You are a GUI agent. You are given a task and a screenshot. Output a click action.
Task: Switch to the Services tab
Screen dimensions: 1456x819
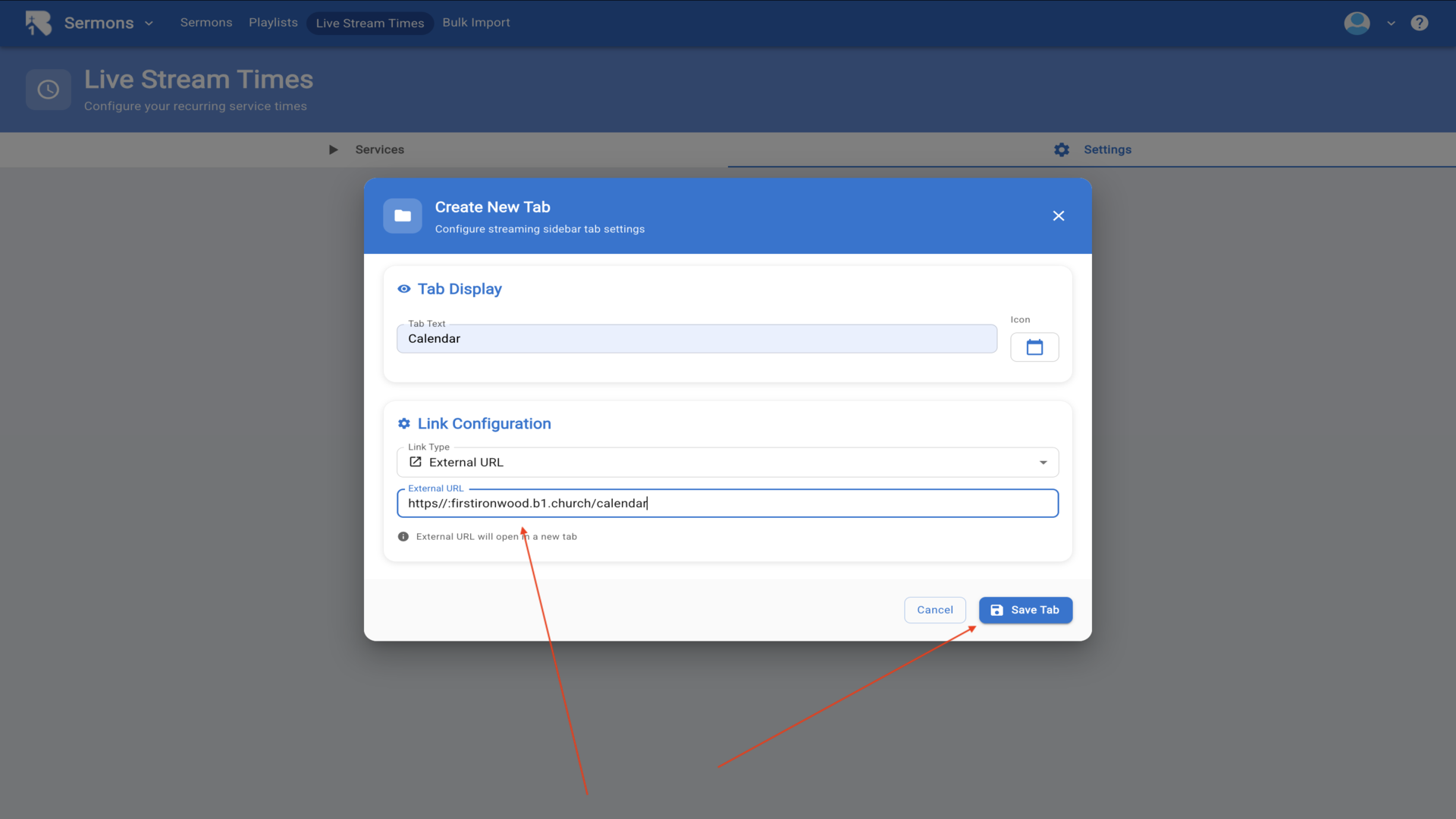[379, 150]
